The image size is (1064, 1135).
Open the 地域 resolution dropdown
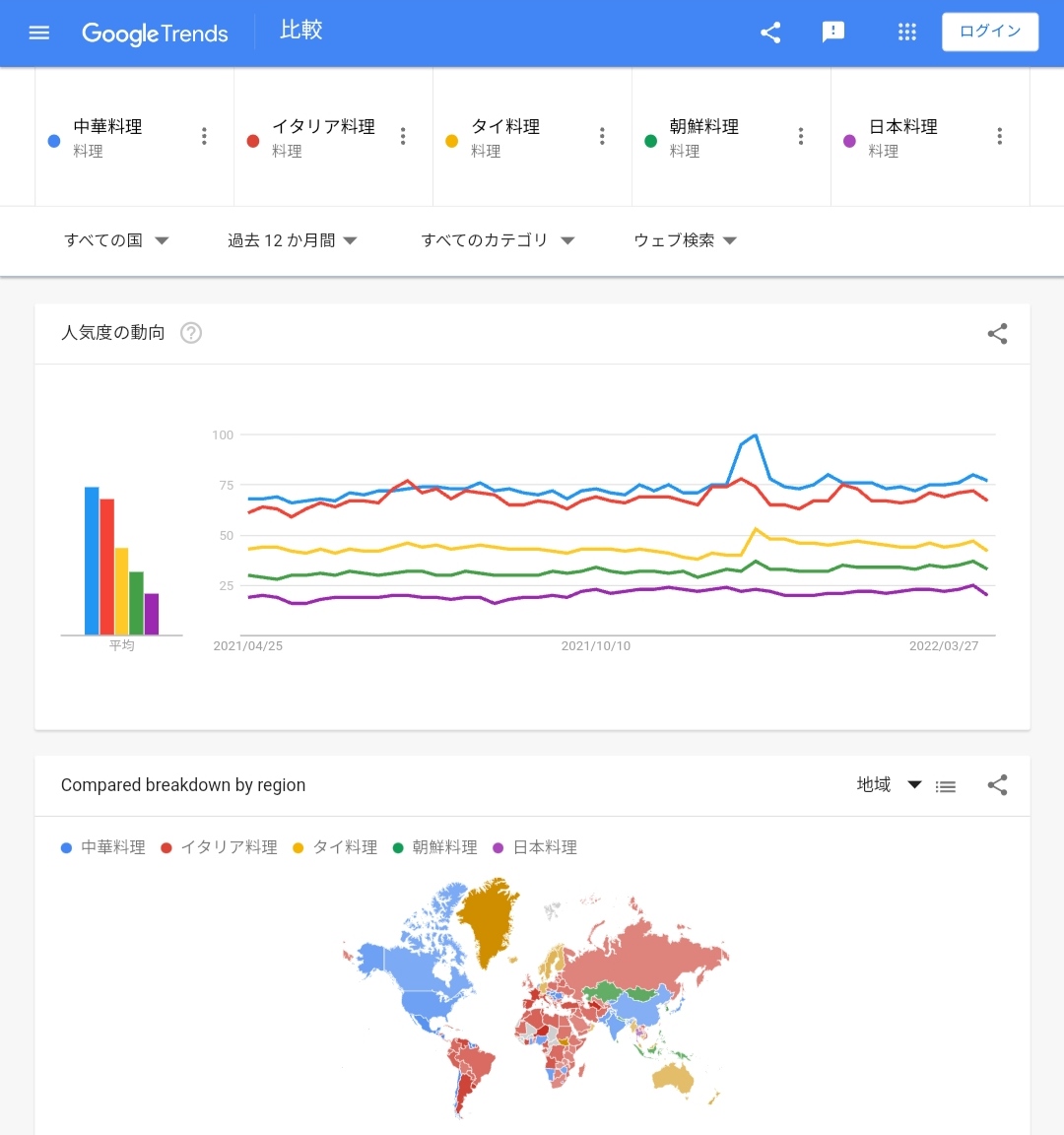[889, 784]
